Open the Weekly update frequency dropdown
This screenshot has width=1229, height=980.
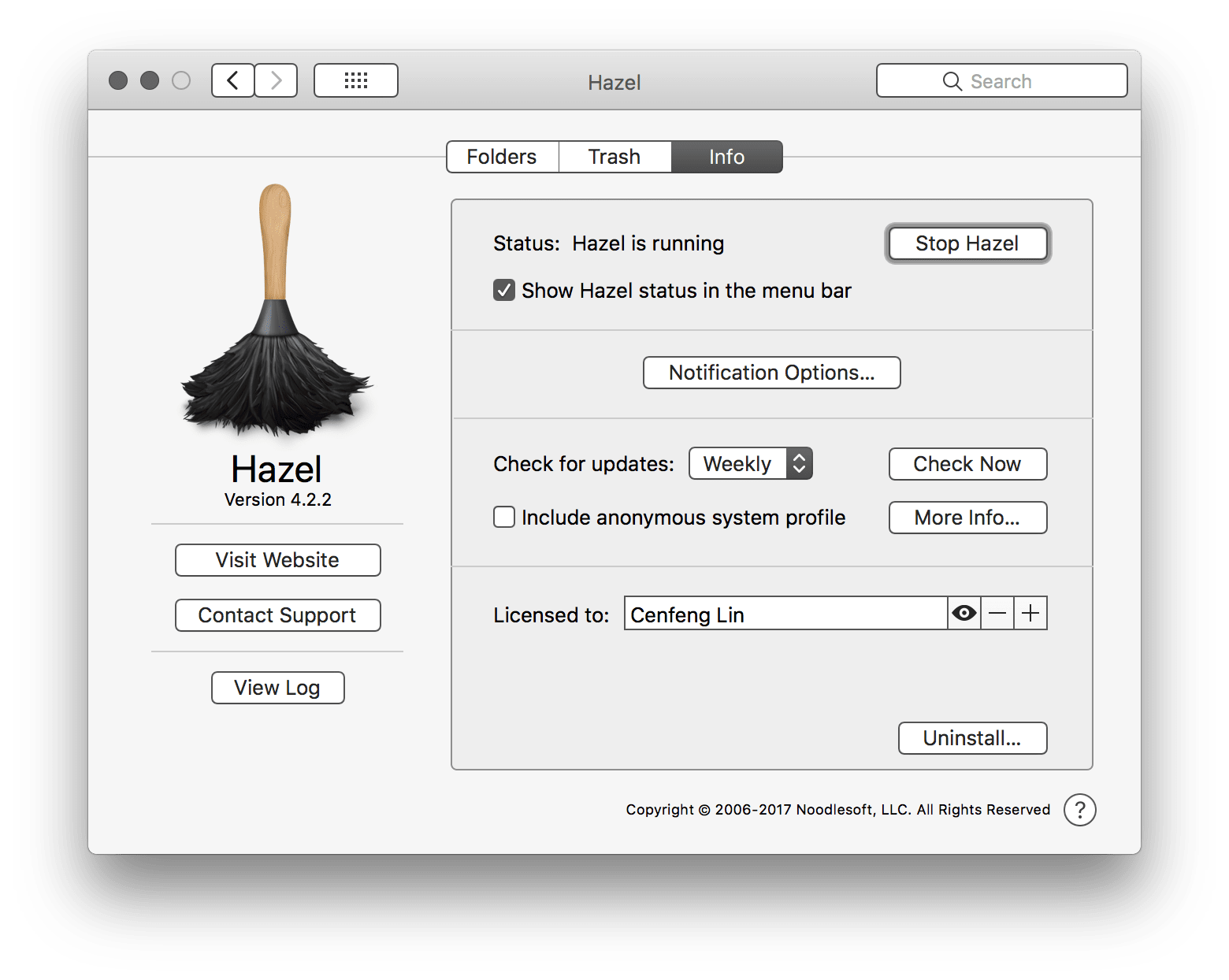click(x=750, y=464)
